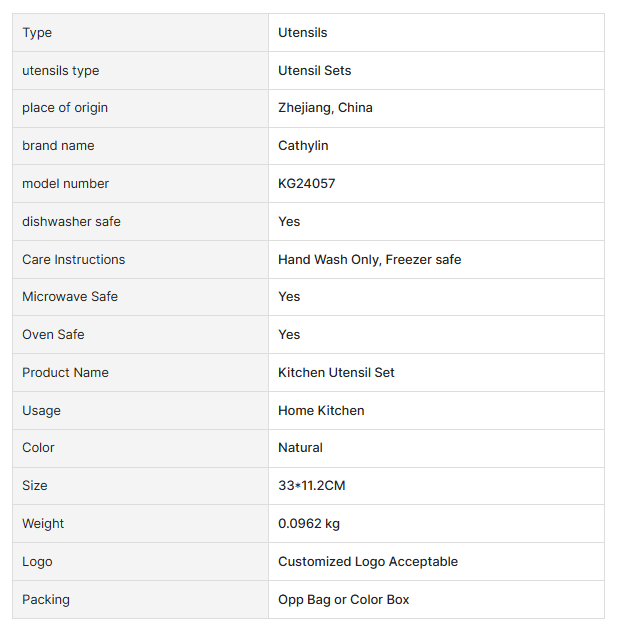The width and height of the screenshot is (620, 629).
Task: Select "Kitchen Utensil Set" product name
Action: (x=336, y=373)
